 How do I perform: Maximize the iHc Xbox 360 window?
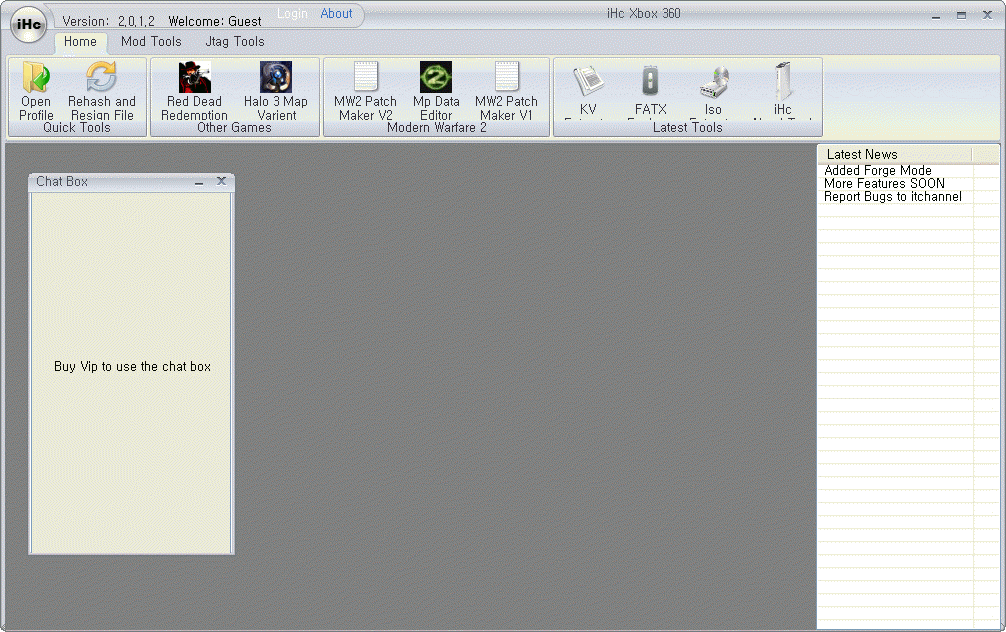pyautogui.click(x=961, y=15)
